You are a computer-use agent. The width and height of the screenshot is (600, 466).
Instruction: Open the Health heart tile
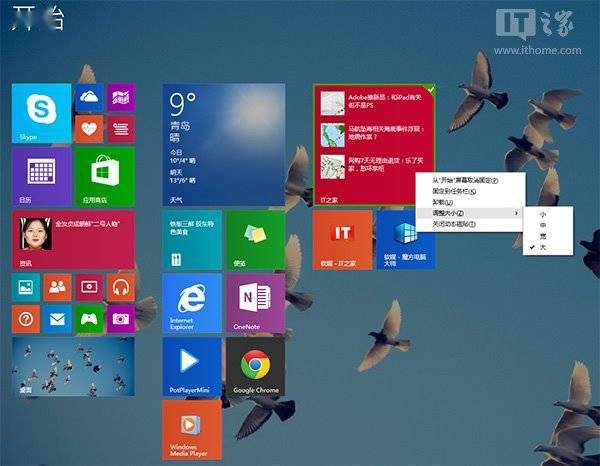coord(89,129)
